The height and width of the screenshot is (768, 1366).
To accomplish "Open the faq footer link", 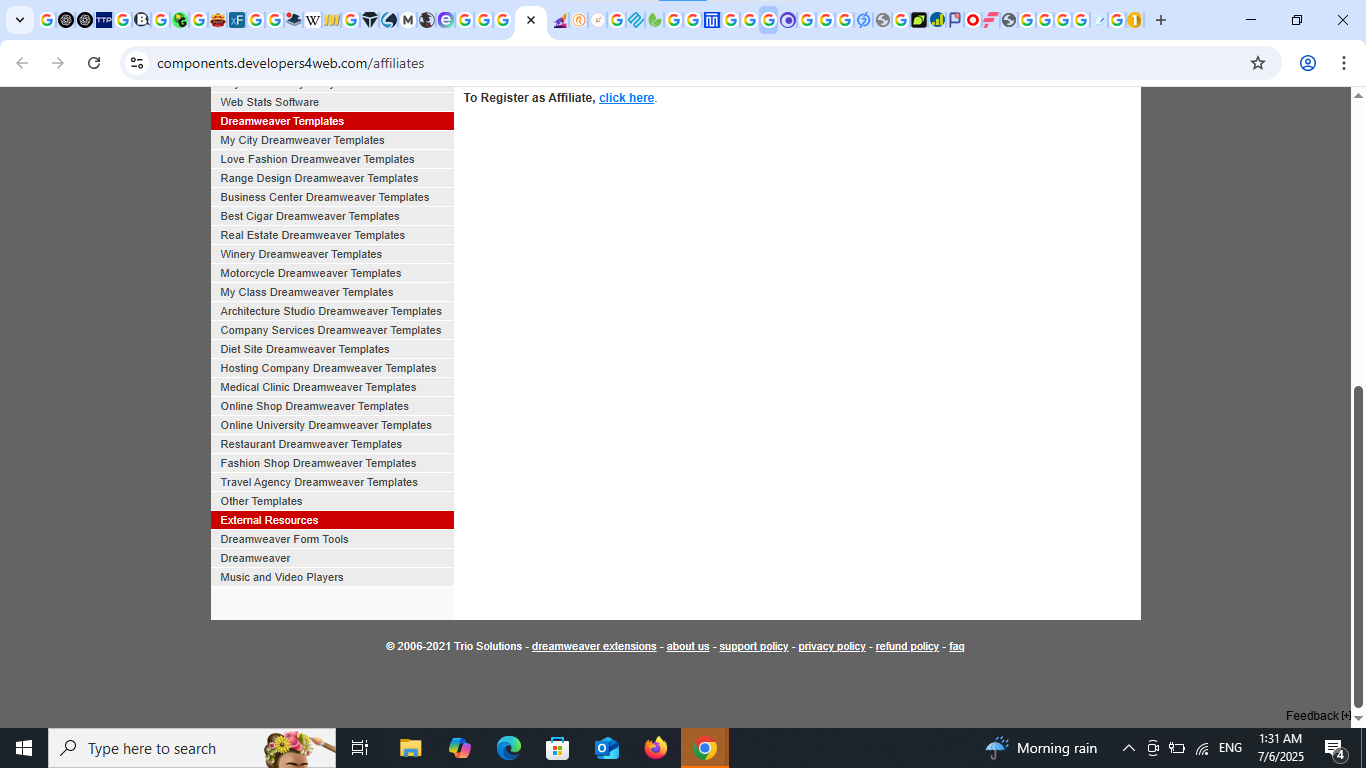I will pyautogui.click(x=957, y=647).
